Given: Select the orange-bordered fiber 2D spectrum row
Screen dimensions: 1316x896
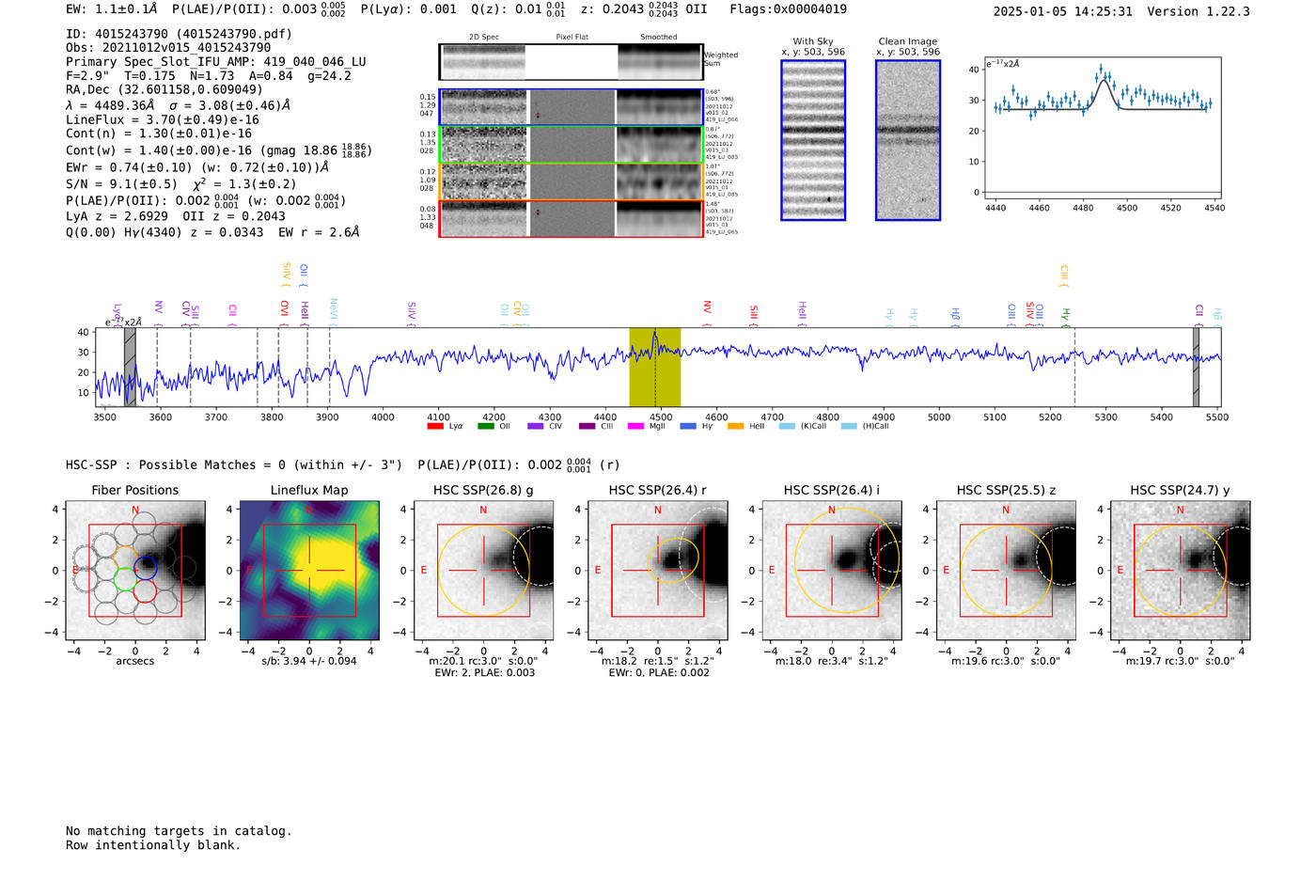Looking at the screenshot, I should [x=571, y=181].
